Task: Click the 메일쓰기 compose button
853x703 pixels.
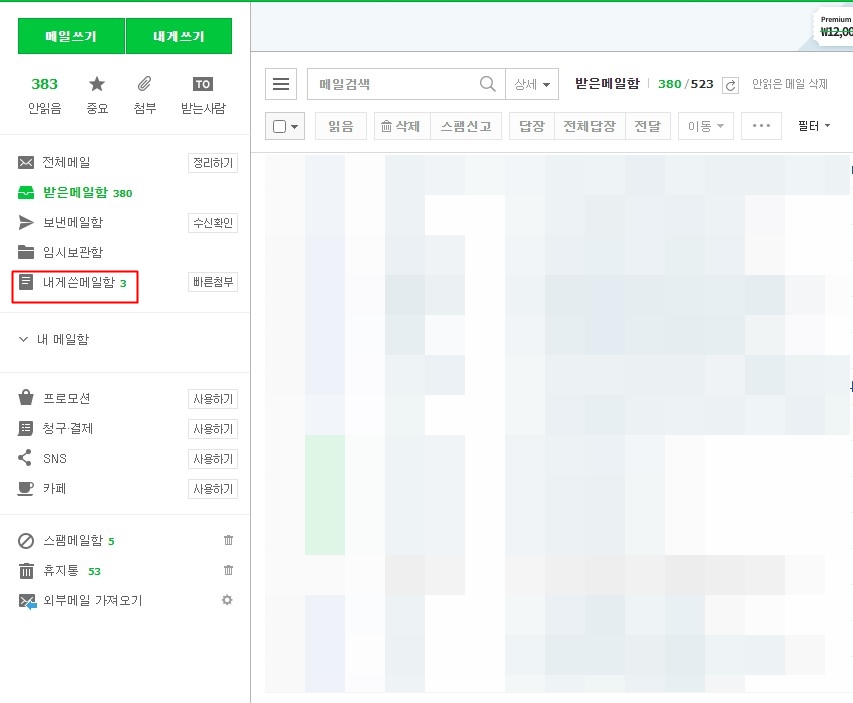Action: (x=71, y=36)
